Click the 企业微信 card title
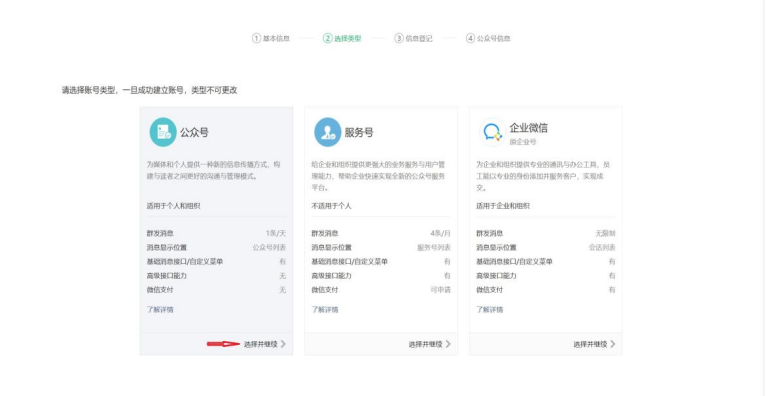The image size is (766, 396). click(529, 128)
